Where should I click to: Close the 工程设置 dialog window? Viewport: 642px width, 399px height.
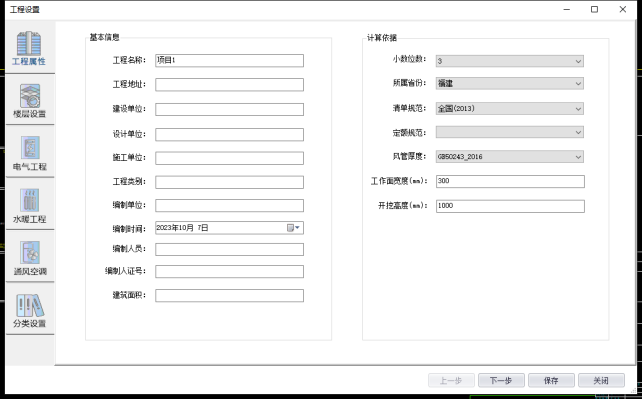(x=623, y=9)
